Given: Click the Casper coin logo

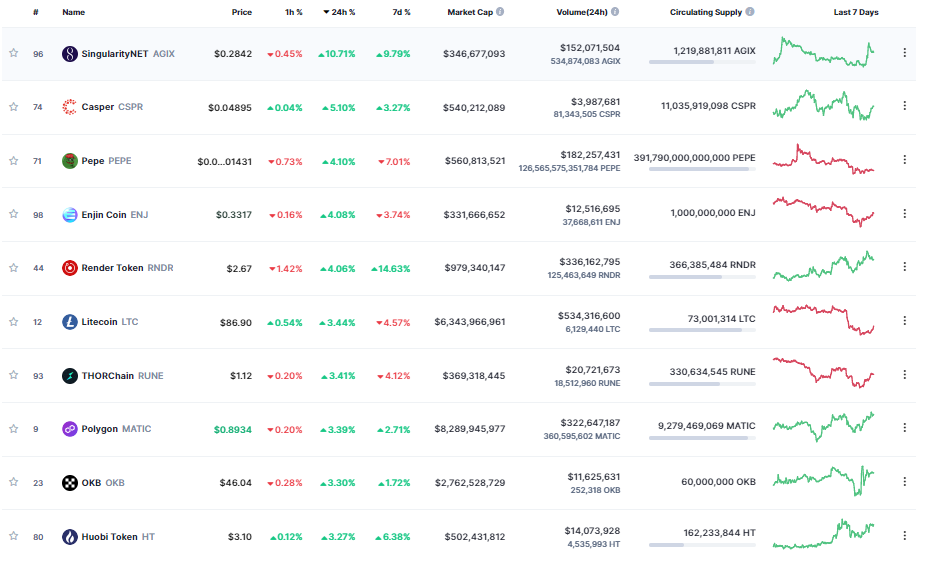Looking at the screenshot, I should pyautogui.click(x=70, y=107).
